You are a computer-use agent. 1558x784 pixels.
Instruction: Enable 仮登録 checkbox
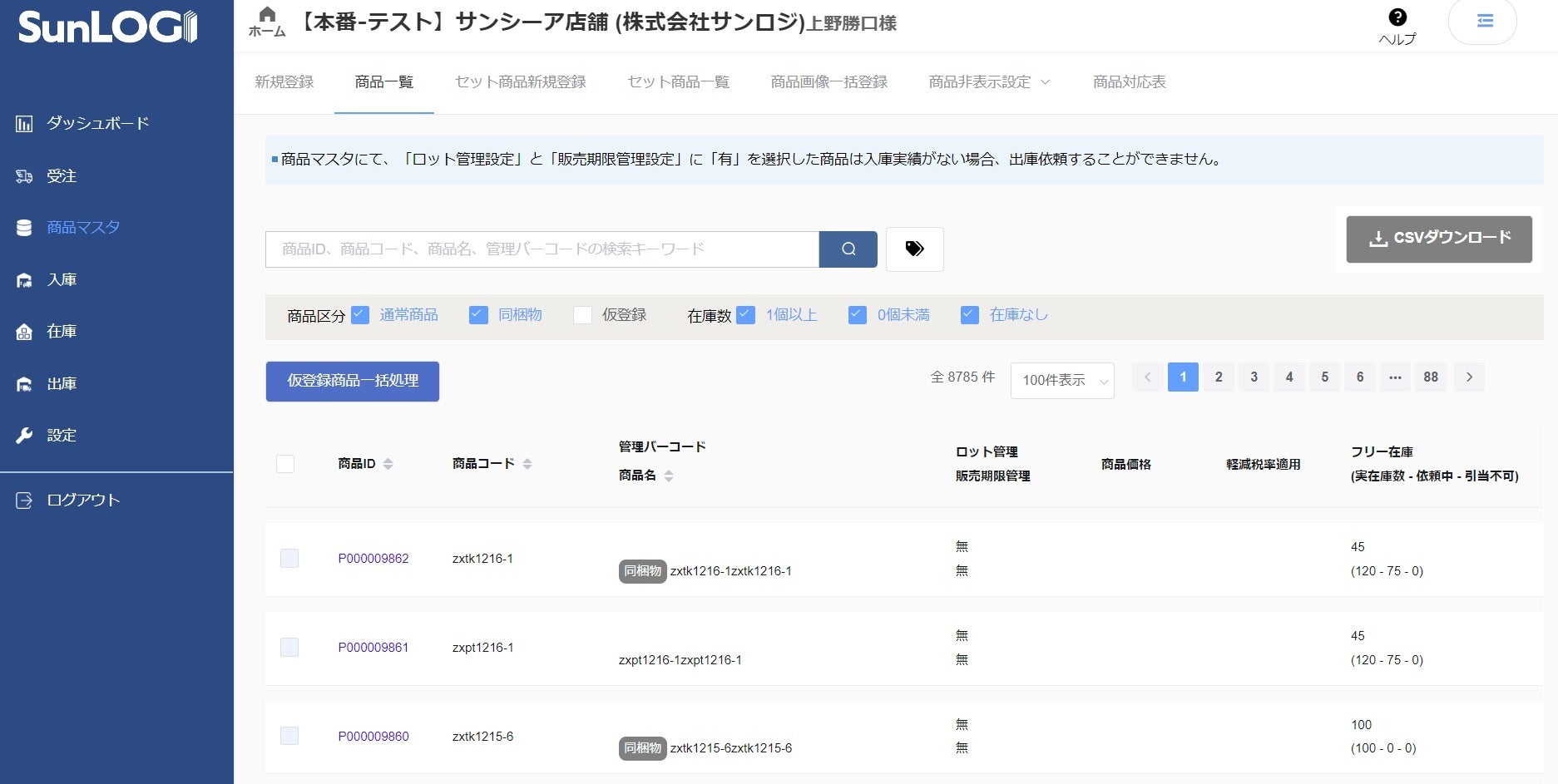[582, 315]
